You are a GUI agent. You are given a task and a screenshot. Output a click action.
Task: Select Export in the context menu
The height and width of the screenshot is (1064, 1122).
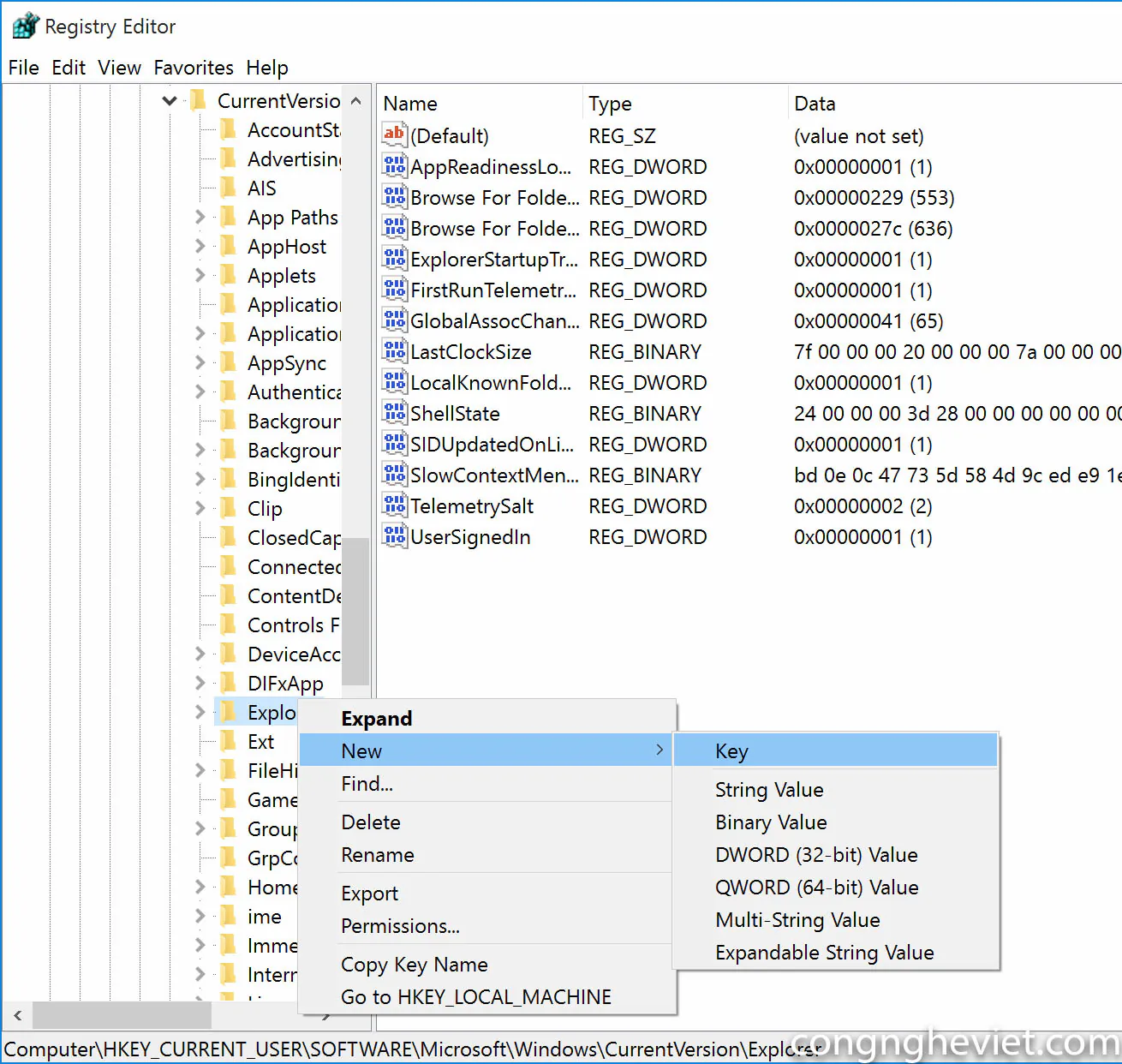tap(486, 894)
